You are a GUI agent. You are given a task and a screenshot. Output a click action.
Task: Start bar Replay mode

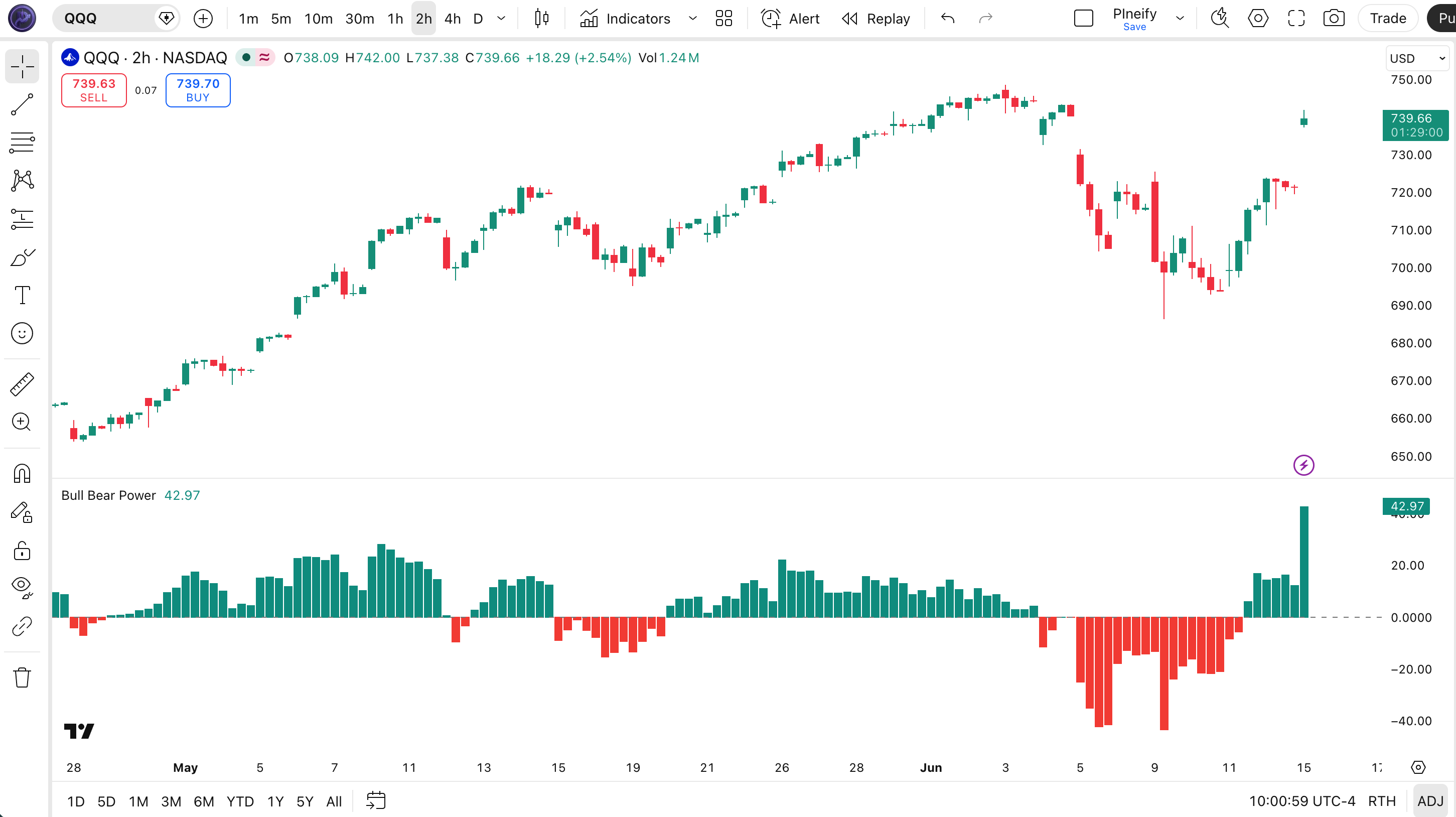coord(876,19)
